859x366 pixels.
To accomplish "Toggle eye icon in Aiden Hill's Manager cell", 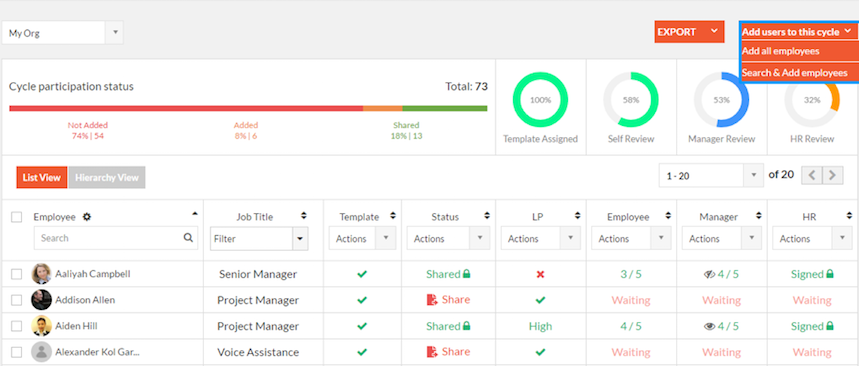I will coord(709,327).
